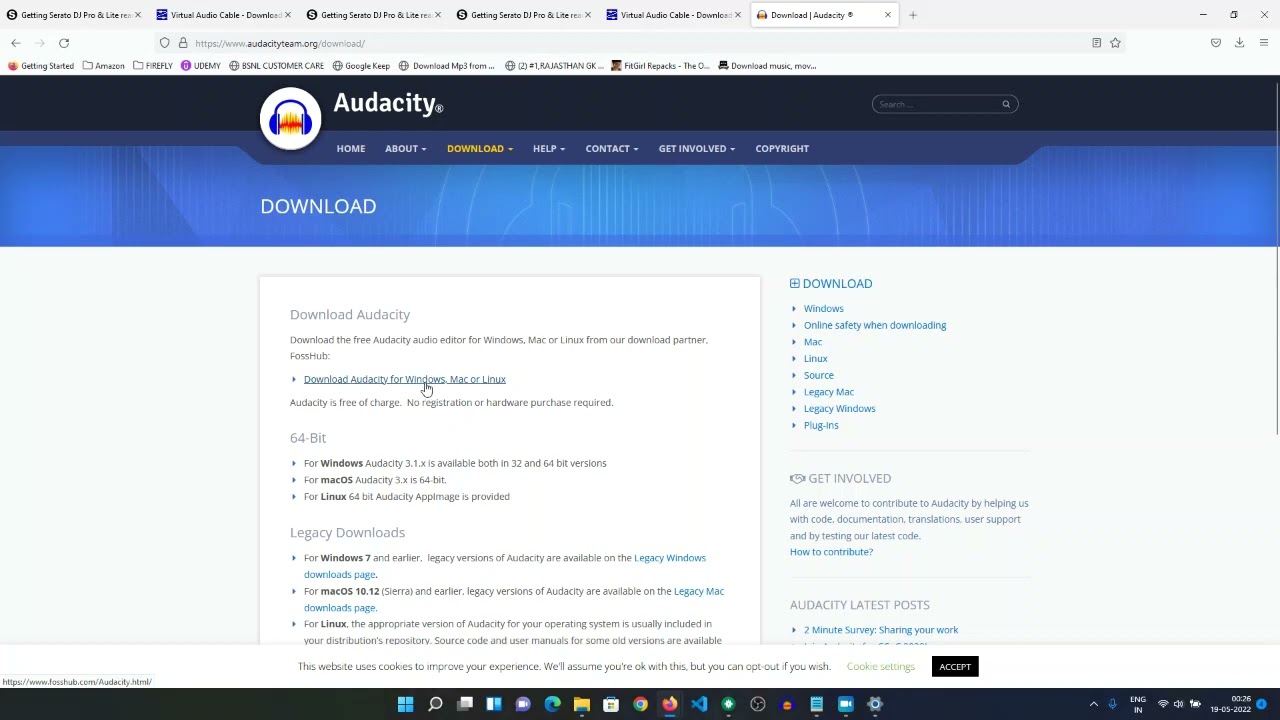Screen dimensions: 1280x720
Task: Open OBS Studio from the taskbar
Action: coord(758,704)
